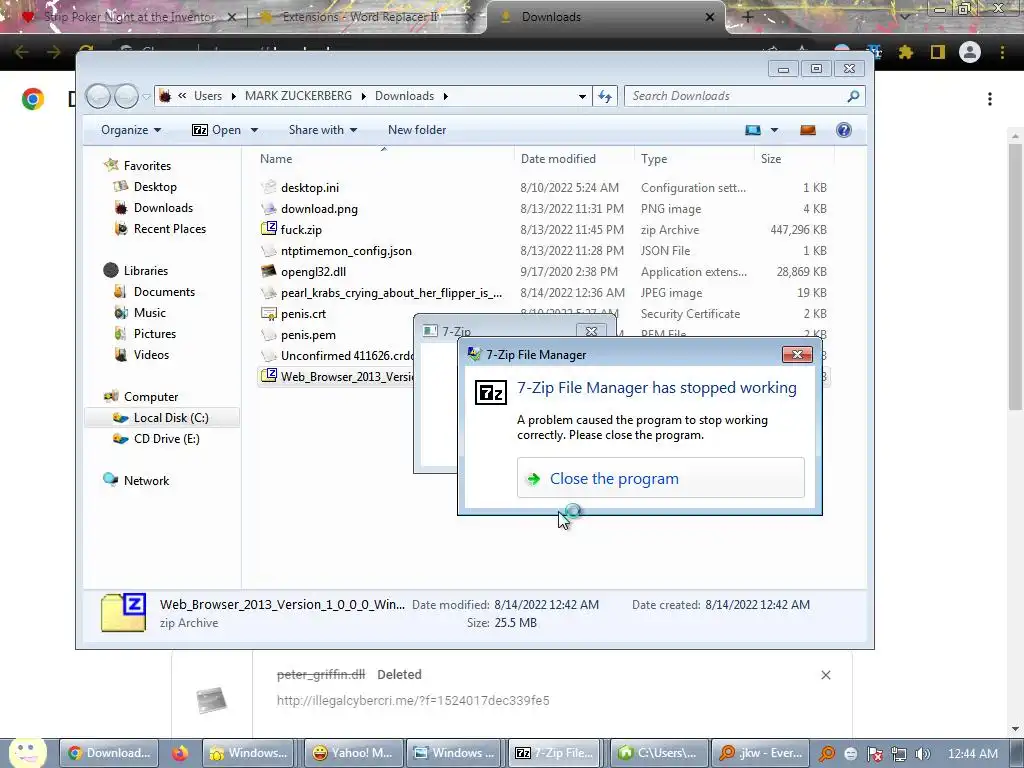This screenshot has height=768, width=1024.
Task: Click the Open button with 7z icon
Action: (216, 130)
